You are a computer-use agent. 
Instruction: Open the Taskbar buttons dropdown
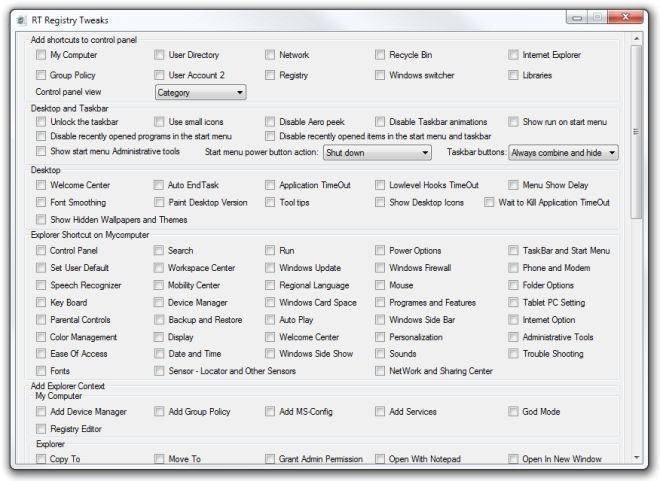[x=563, y=152]
